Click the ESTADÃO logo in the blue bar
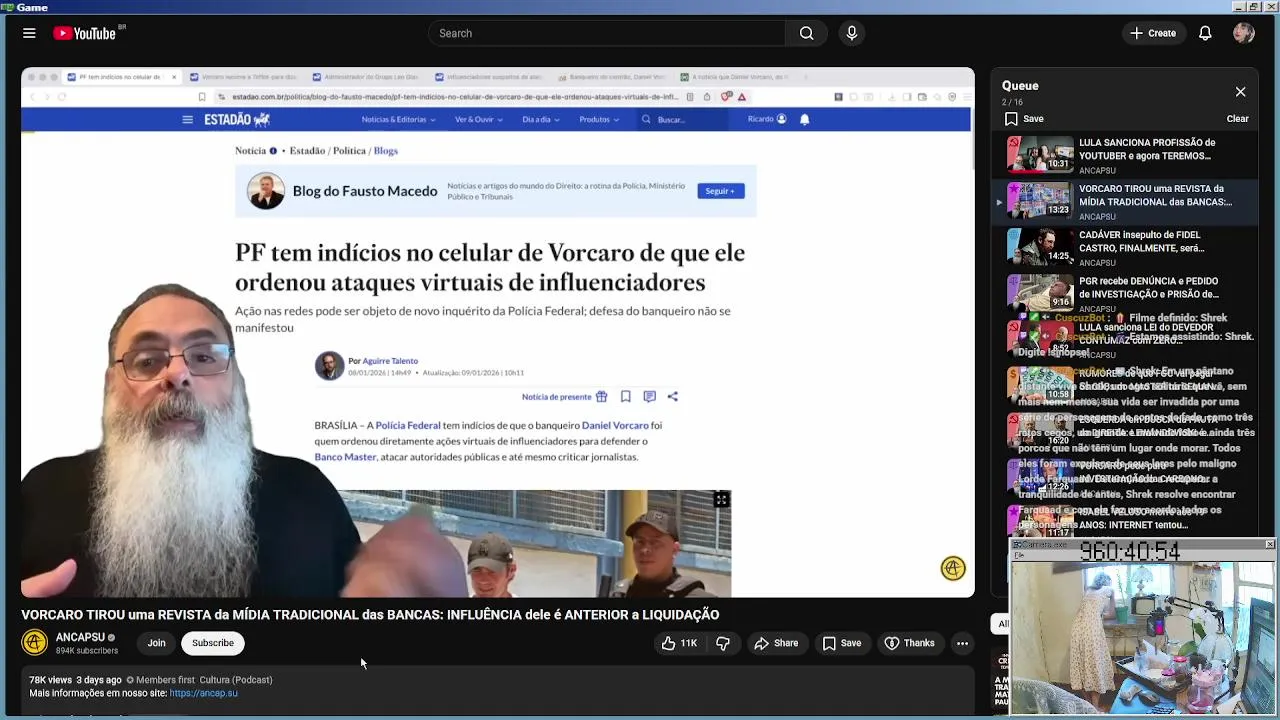1280x720 pixels. pyautogui.click(x=237, y=119)
